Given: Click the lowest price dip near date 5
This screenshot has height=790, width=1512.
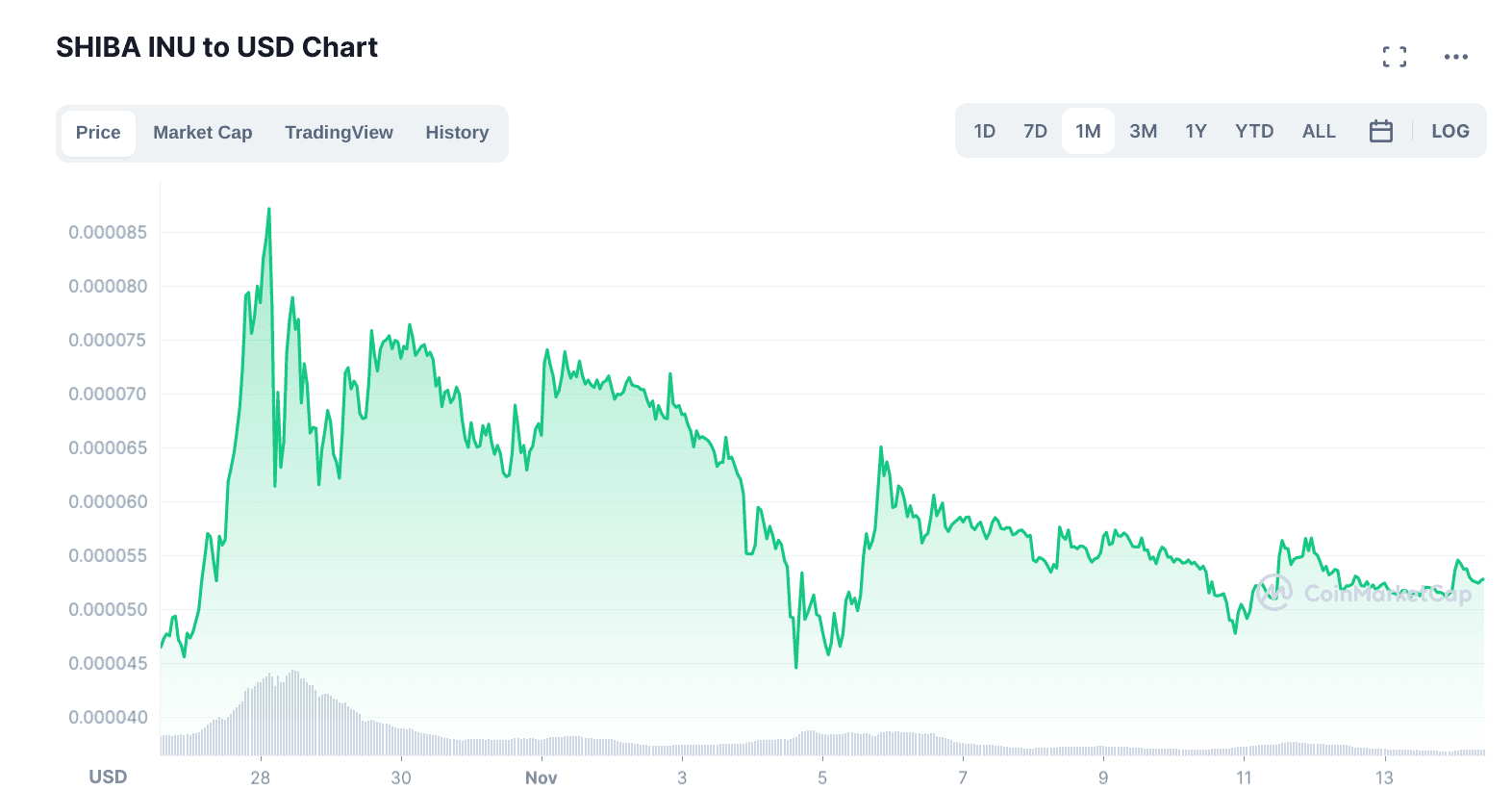Looking at the screenshot, I should 796,666.
